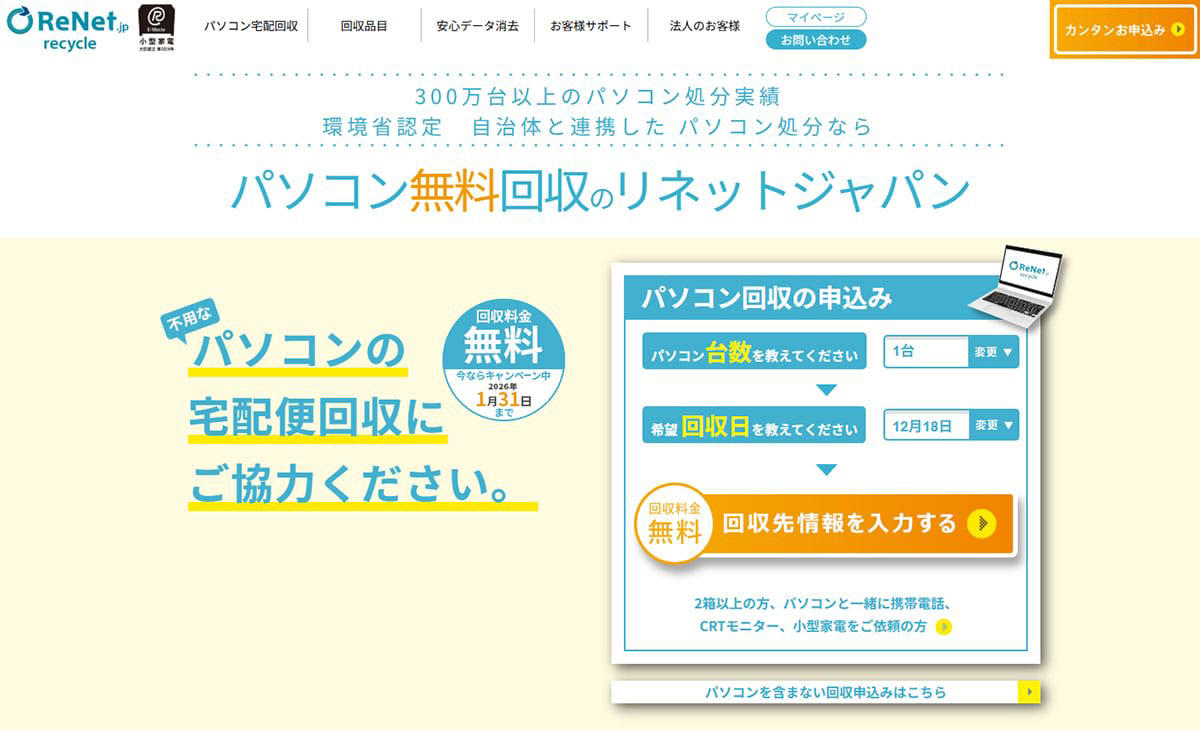Image resolution: width=1200 pixels, height=731 pixels.
Task: Open the パソコン台数 dropdown showing 1台
Action: coord(951,351)
